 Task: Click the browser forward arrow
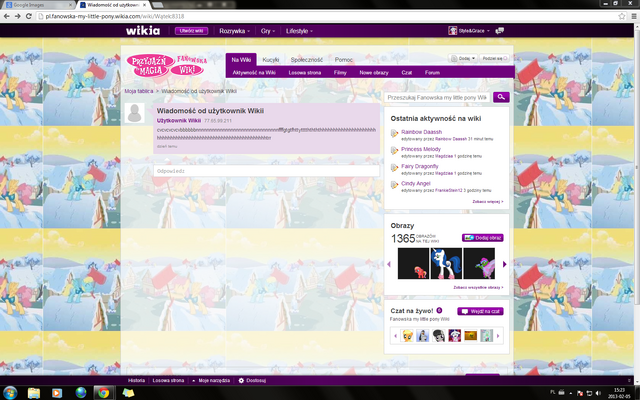coord(18,16)
